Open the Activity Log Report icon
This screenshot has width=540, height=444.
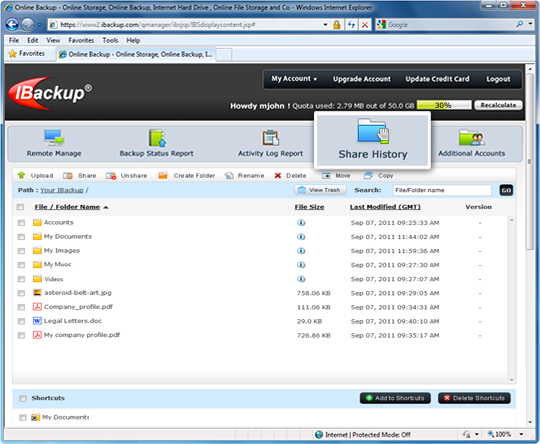271,138
